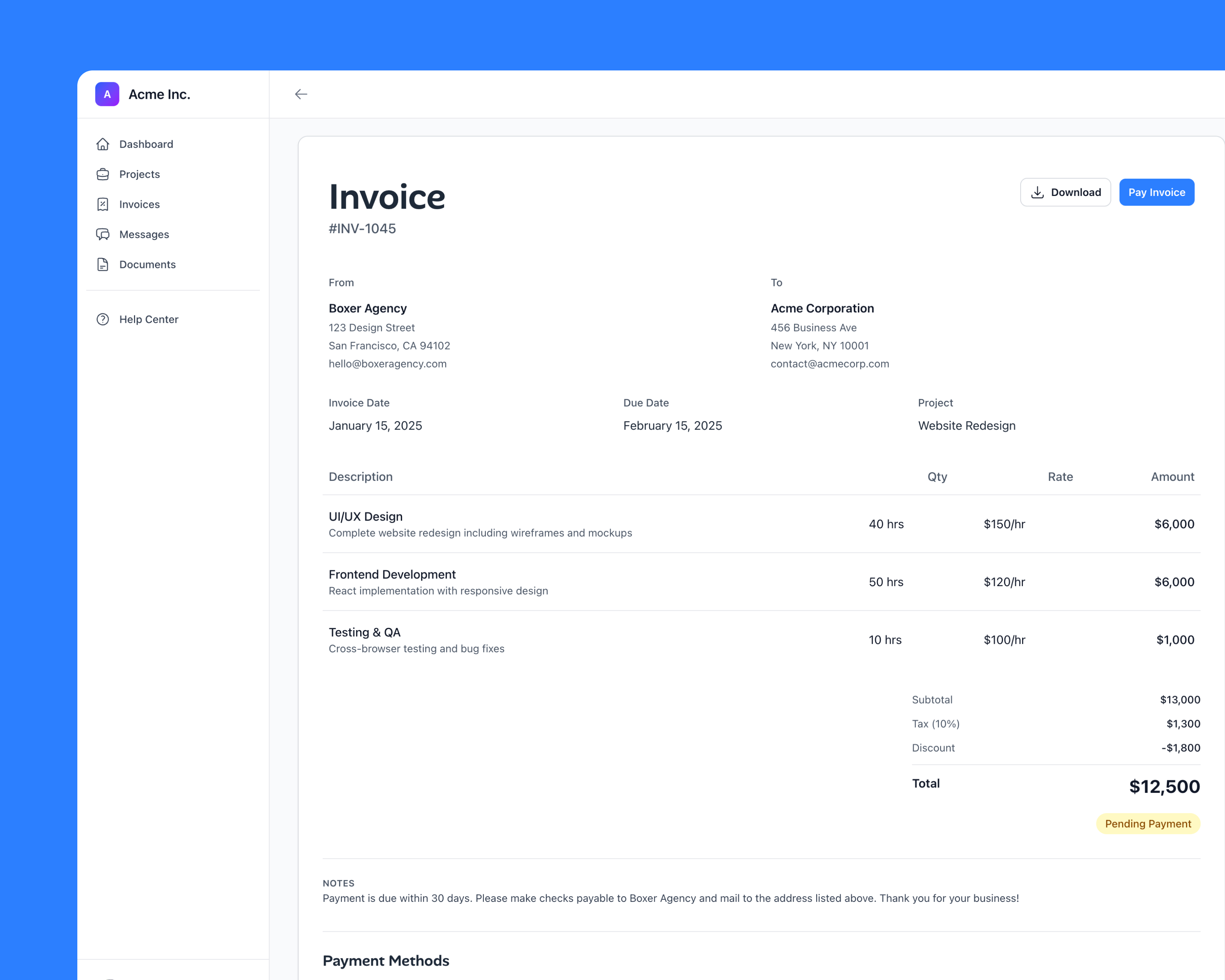The width and height of the screenshot is (1225, 980).
Task: Click the back arrow icon
Action: point(301,94)
